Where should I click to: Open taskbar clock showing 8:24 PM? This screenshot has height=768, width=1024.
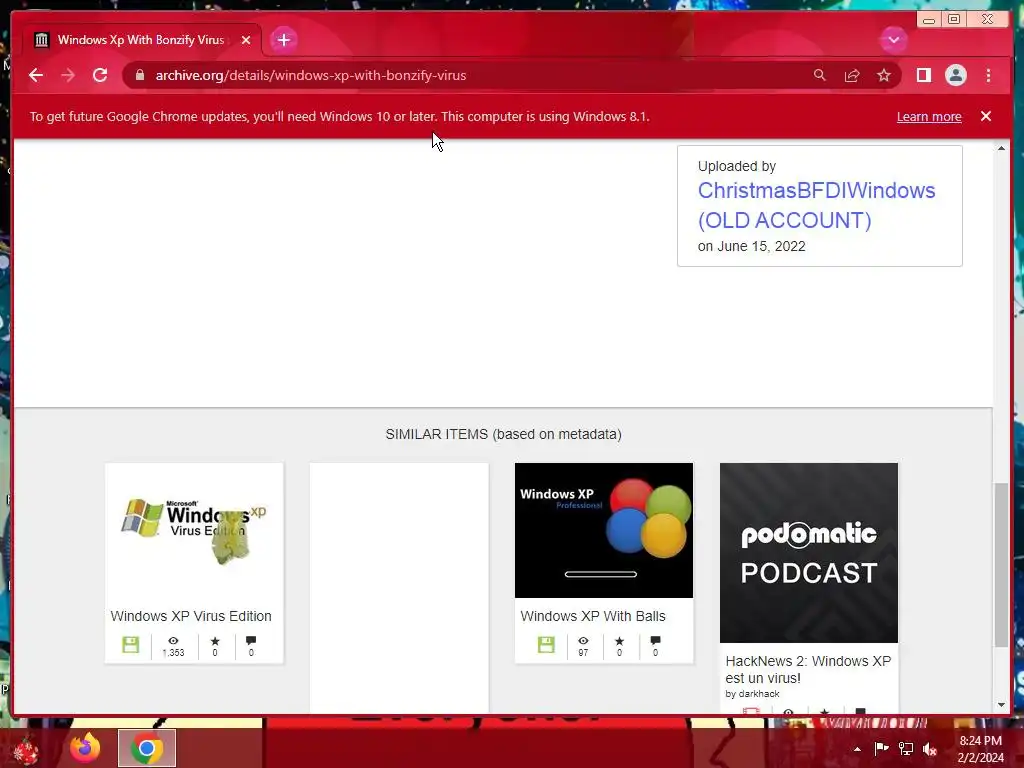tap(980, 749)
